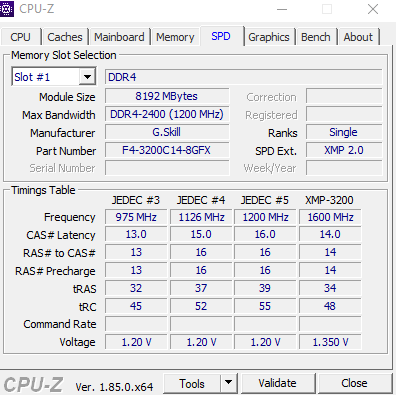Minimize the CPU-Z window

click(282, 9)
